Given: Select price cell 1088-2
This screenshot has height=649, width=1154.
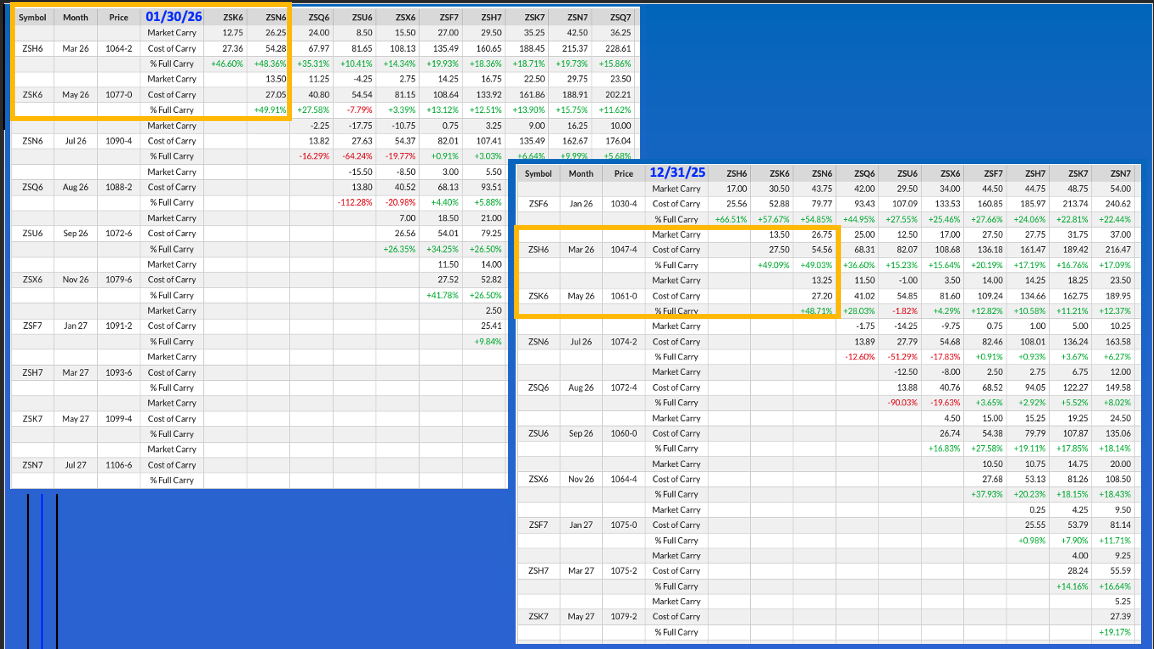Looking at the screenshot, I should [x=118, y=187].
